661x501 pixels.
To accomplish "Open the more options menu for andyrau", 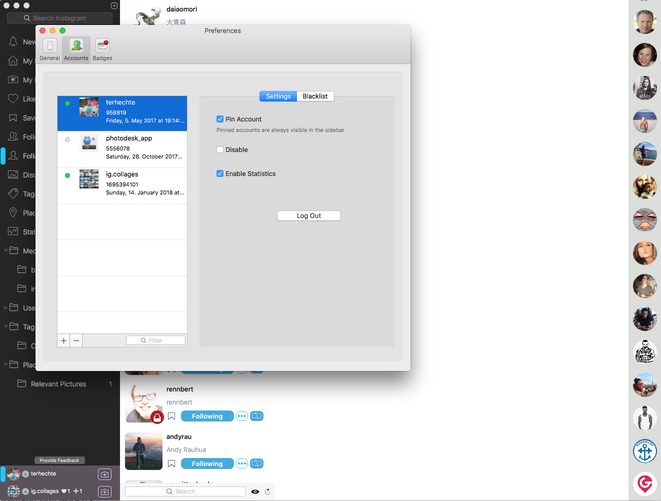I will 242,463.
